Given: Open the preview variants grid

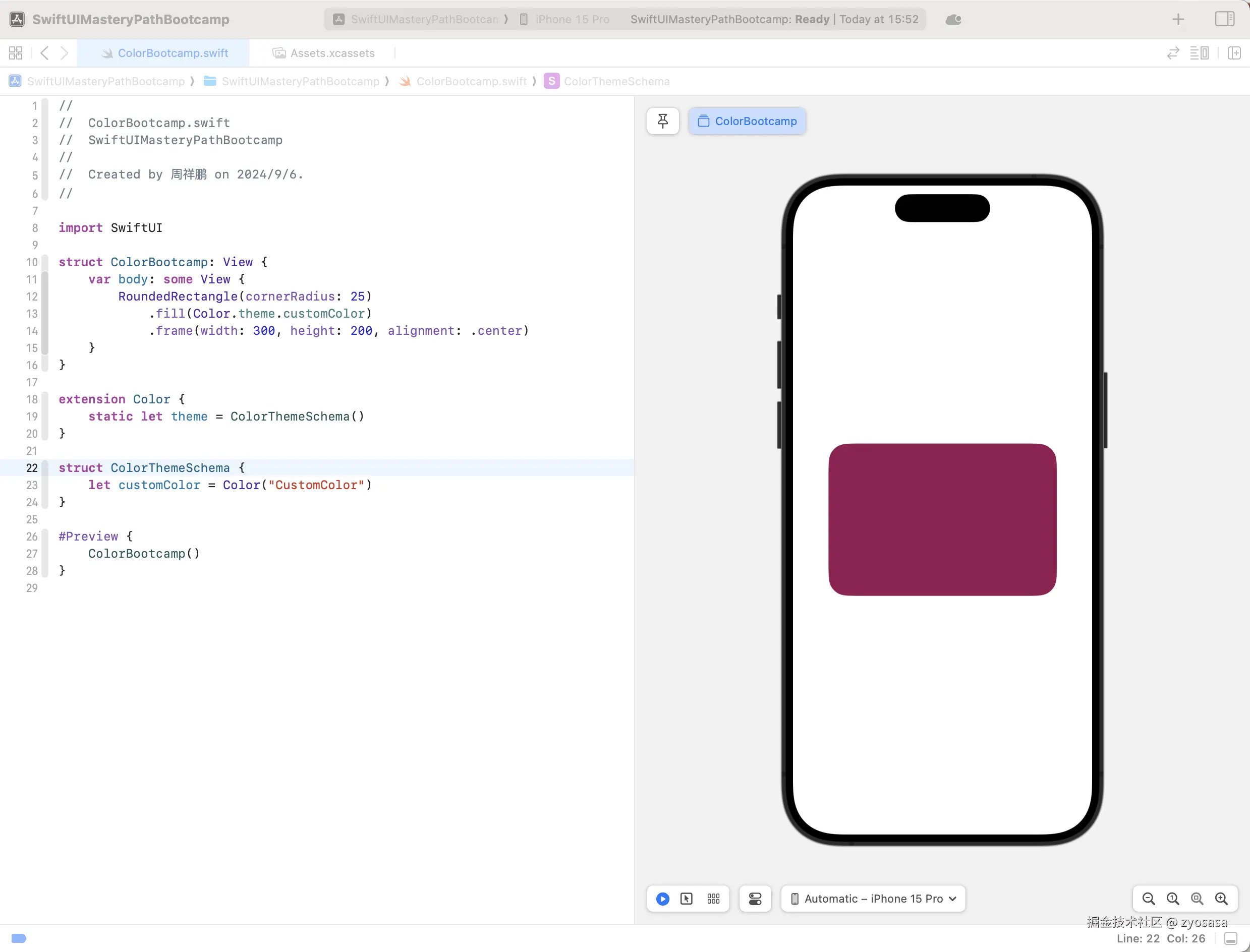Looking at the screenshot, I should (713, 899).
